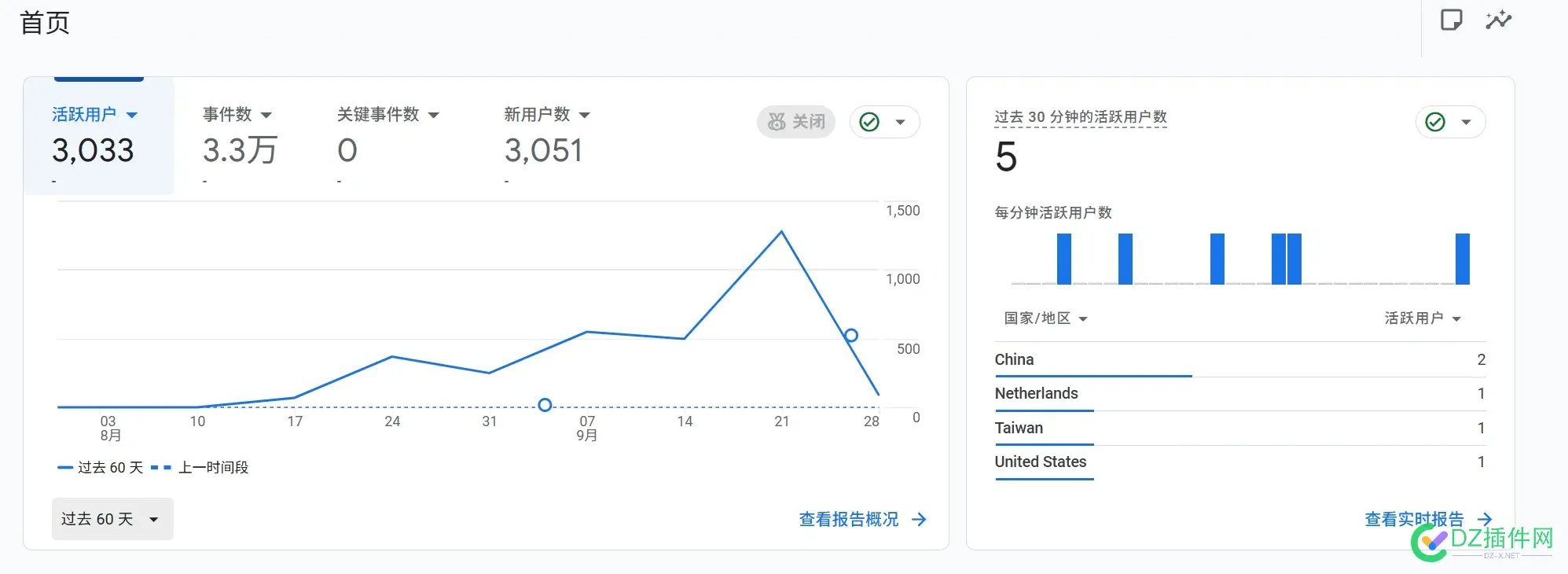Select the 活跃用户 metric tab
This screenshot has height=574, width=1568.
(99, 136)
